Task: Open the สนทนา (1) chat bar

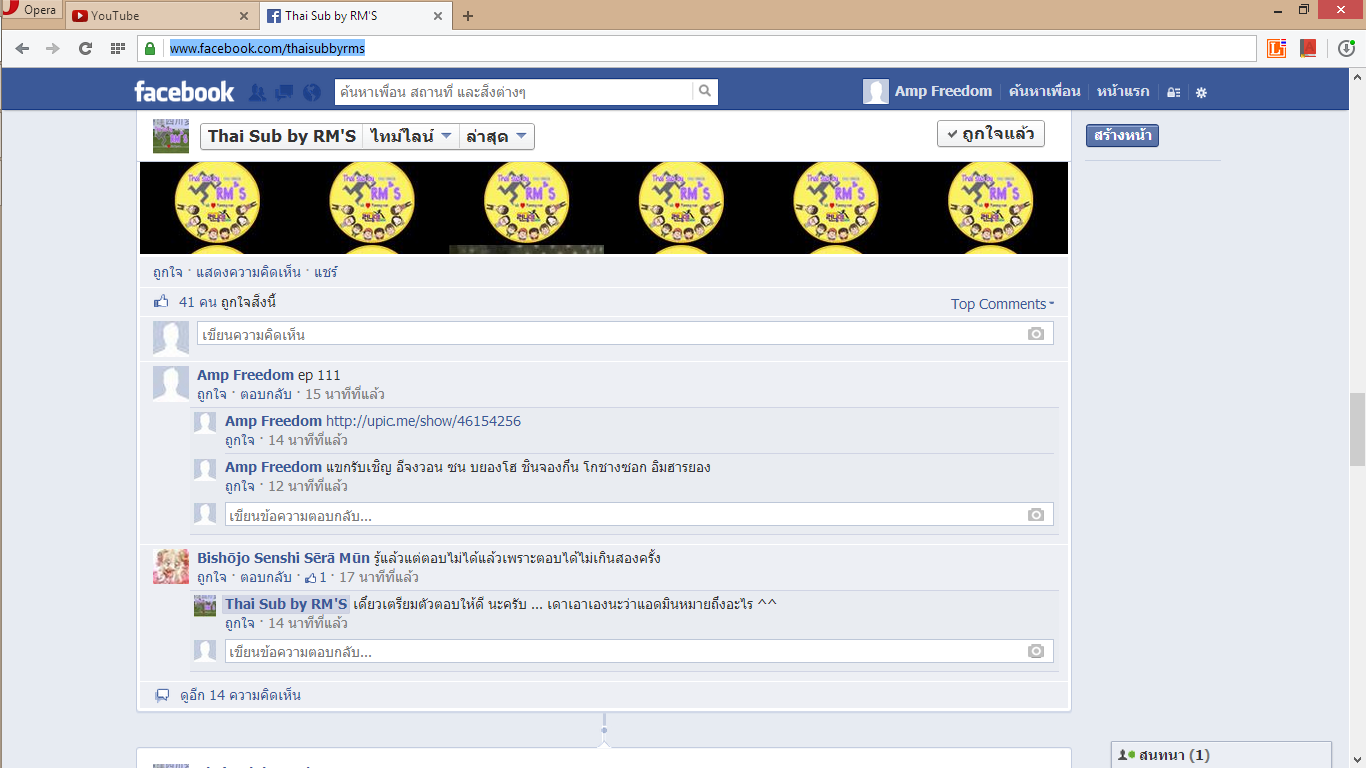Action: pos(1221,755)
